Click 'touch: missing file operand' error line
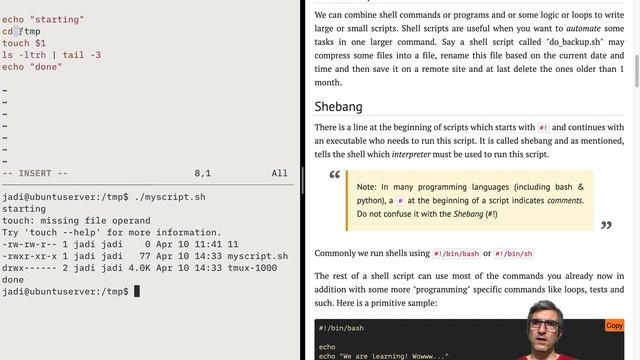 point(76,220)
